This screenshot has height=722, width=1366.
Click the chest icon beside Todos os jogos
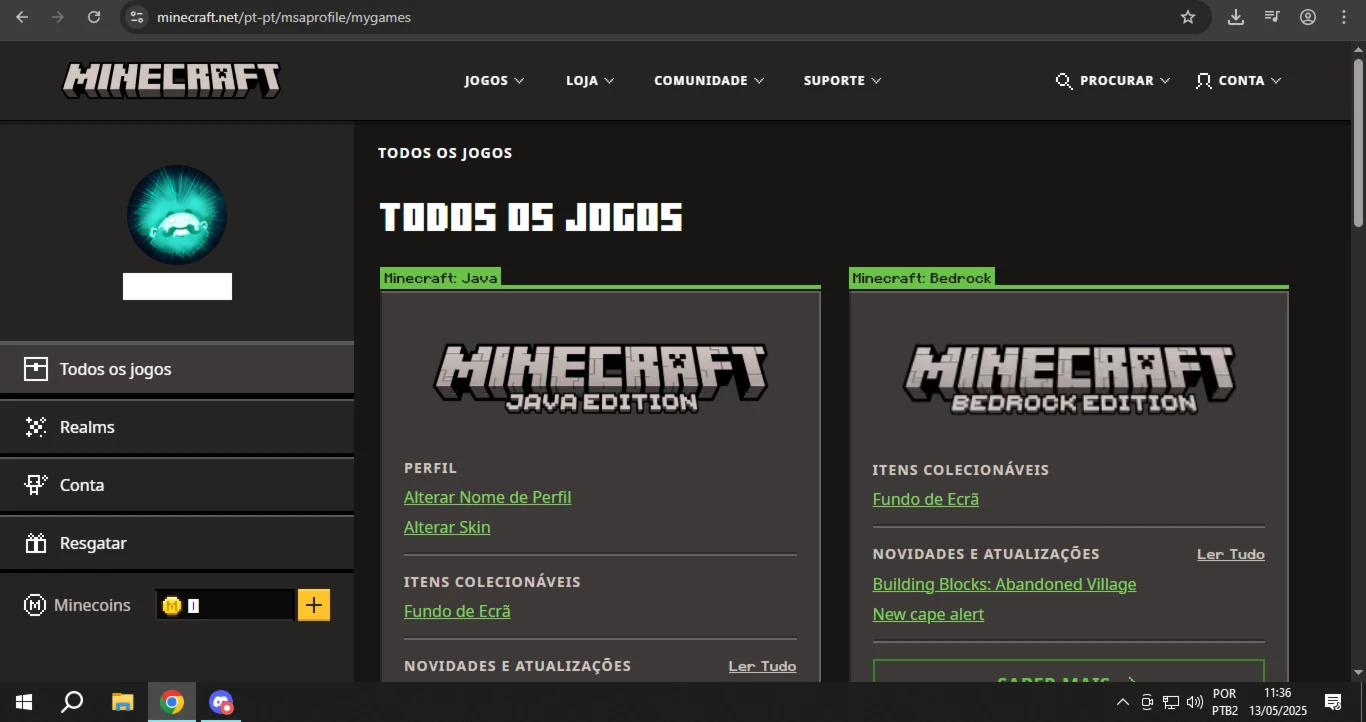pos(36,369)
